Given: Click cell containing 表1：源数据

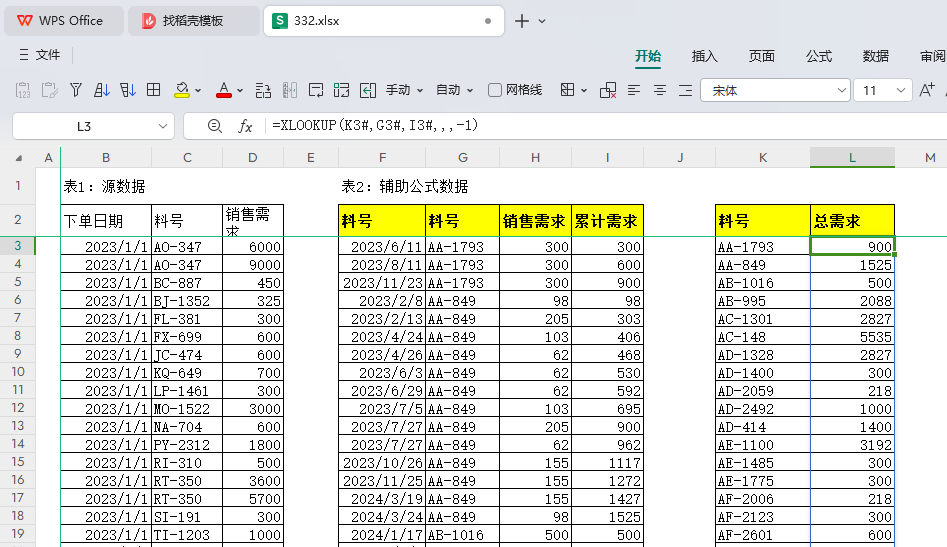Looking at the screenshot, I should pyautogui.click(x=104, y=187).
